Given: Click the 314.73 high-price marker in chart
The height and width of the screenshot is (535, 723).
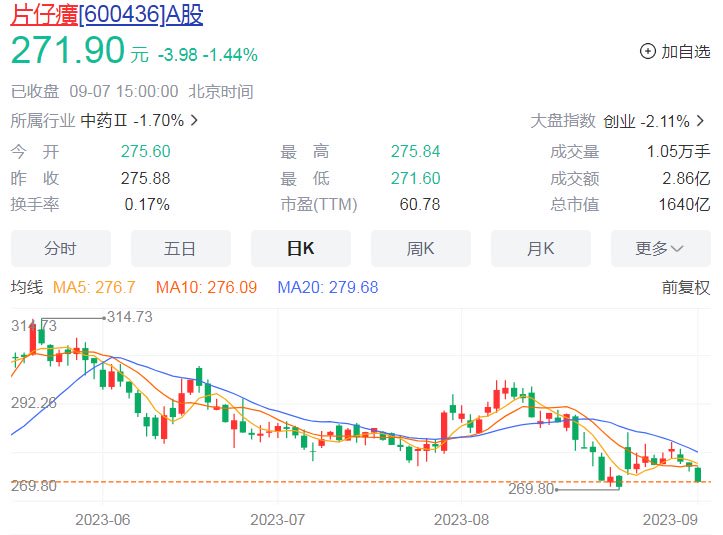Looking at the screenshot, I should tap(130, 317).
